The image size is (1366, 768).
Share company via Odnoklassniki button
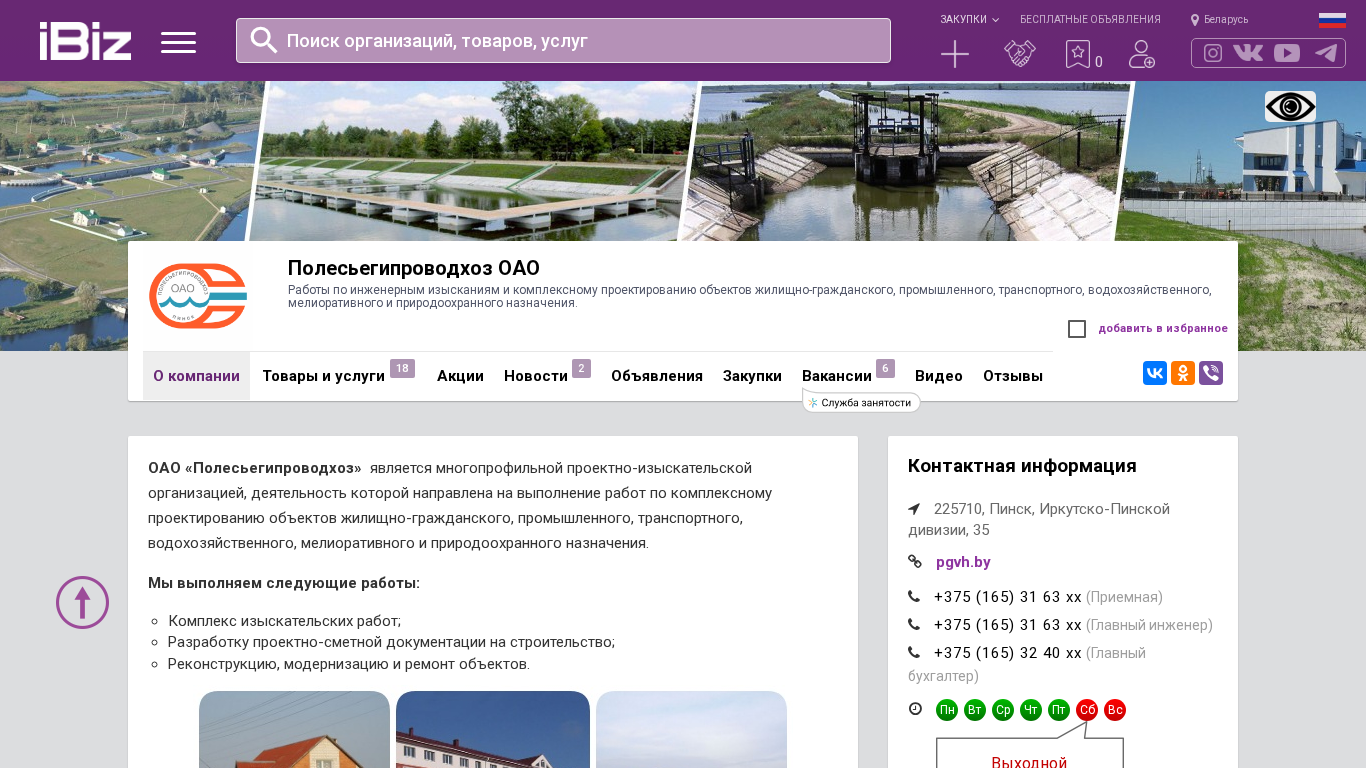coord(1183,373)
